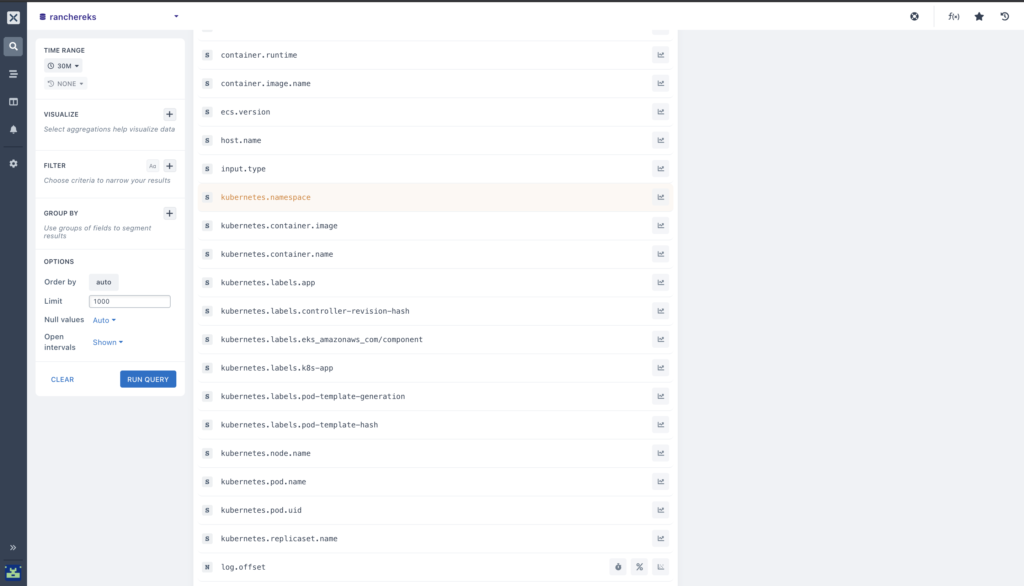Image resolution: width=1024 pixels, height=586 pixels.
Task: Open the Null values Auto dropdown
Action: 104,320
